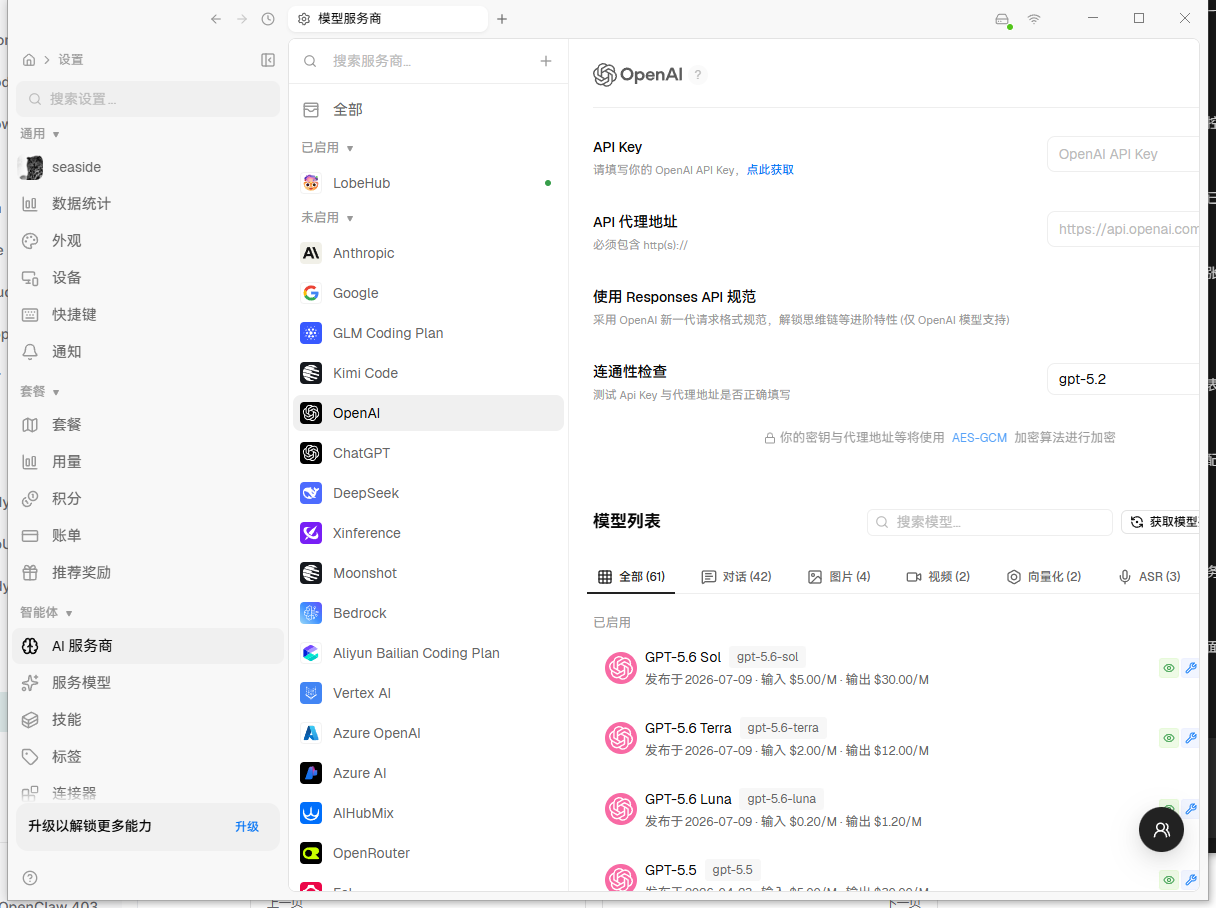Open the Anthropic provider
Image resolution: width=1216 pixels, height=908 pixels.
click(428, 253)
